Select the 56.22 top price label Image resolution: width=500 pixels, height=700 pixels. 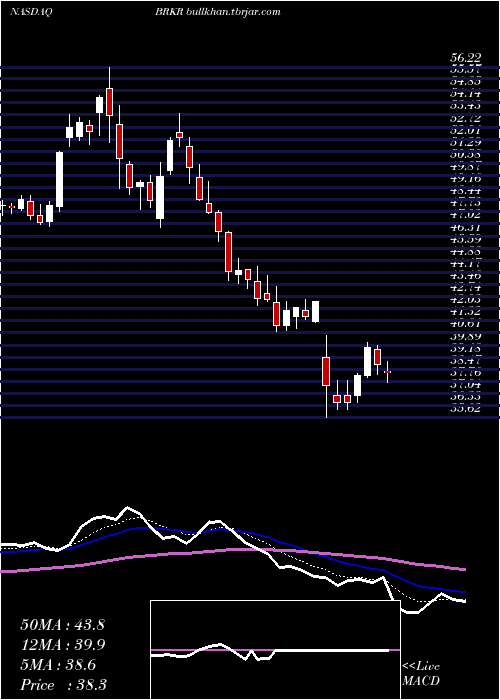(465, 58)
